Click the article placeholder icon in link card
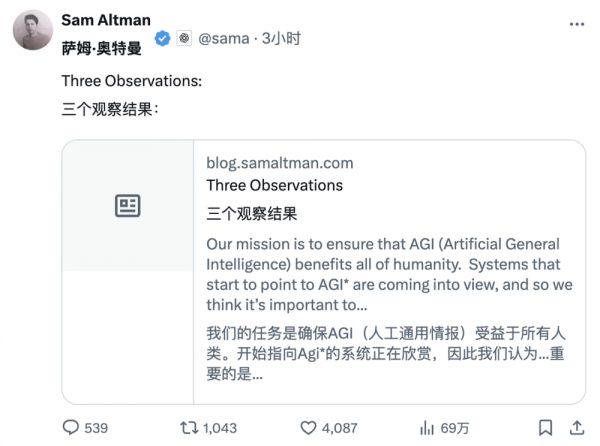The width and height of the screenshot is (600, 446). tap(127, 206)
